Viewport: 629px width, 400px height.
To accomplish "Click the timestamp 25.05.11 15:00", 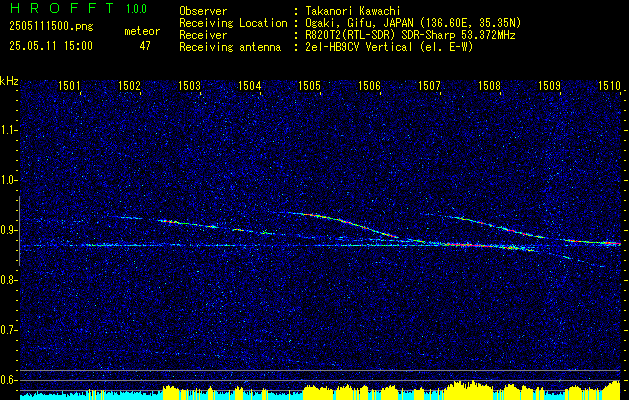I will coord(51,46).
